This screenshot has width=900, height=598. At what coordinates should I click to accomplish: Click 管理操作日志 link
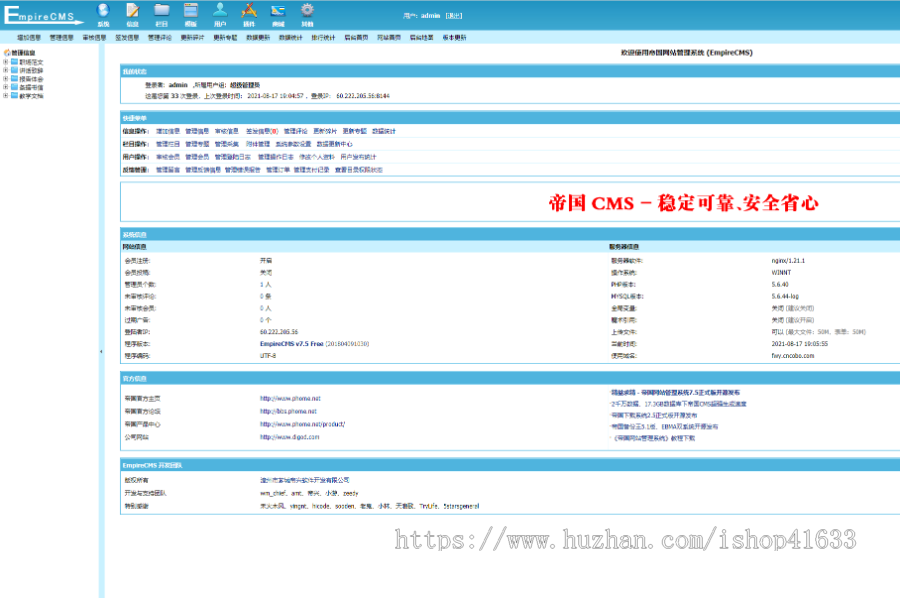coord(276,157)
